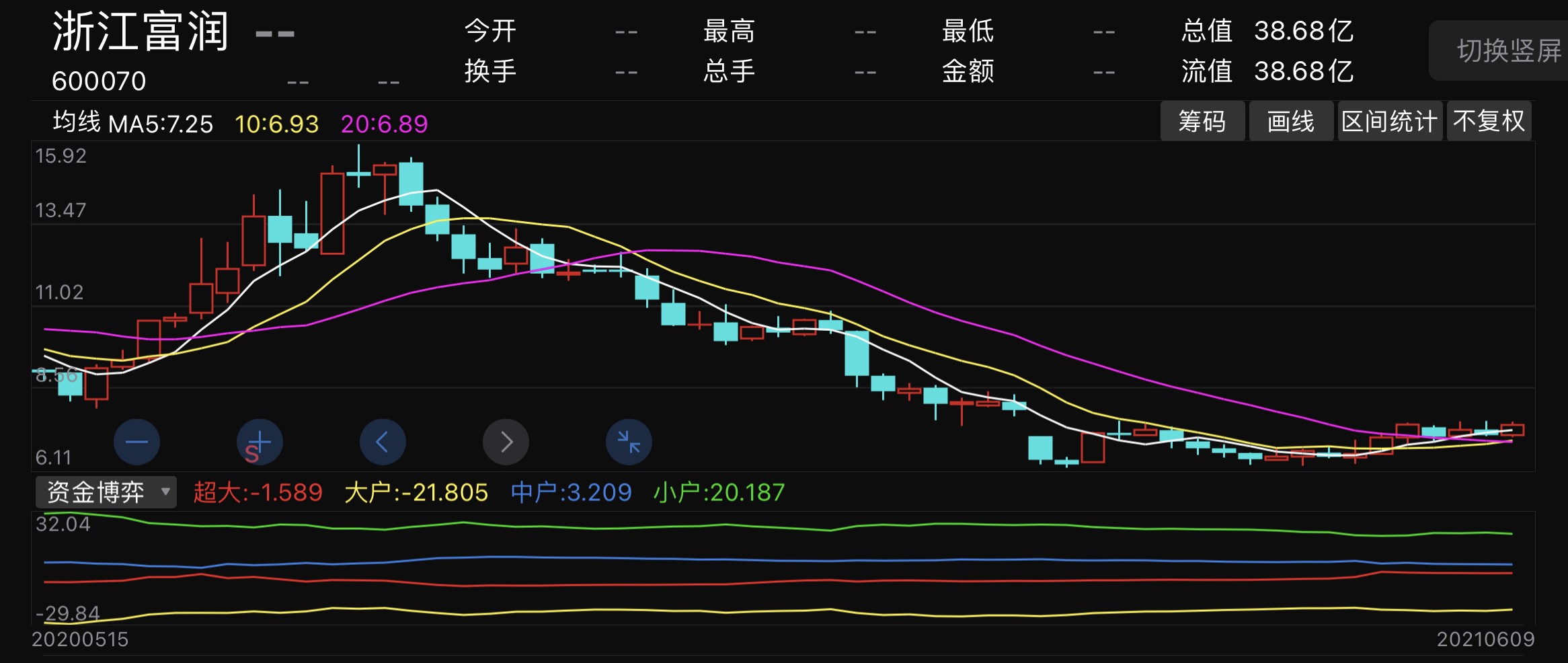This screenshot has height=663, width=1568.
Task: Tap the end date 20210609 on axis
Action: point(1486,639)
